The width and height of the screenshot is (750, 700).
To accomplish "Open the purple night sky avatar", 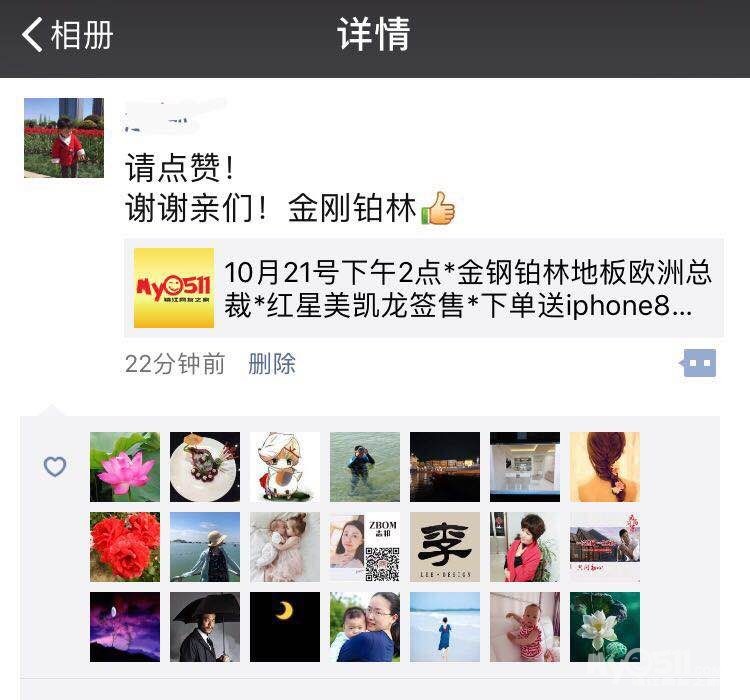I will pyautogui.click(x=125, y=627).
